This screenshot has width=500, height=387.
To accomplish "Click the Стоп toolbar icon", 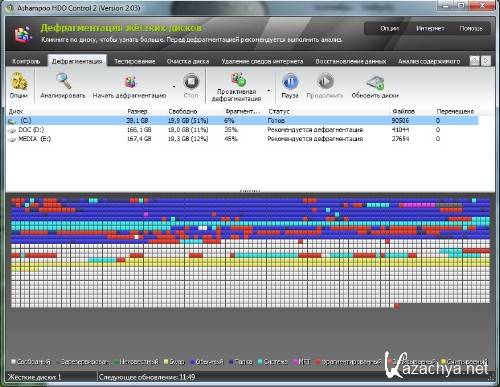I will [x=191, y=82].
